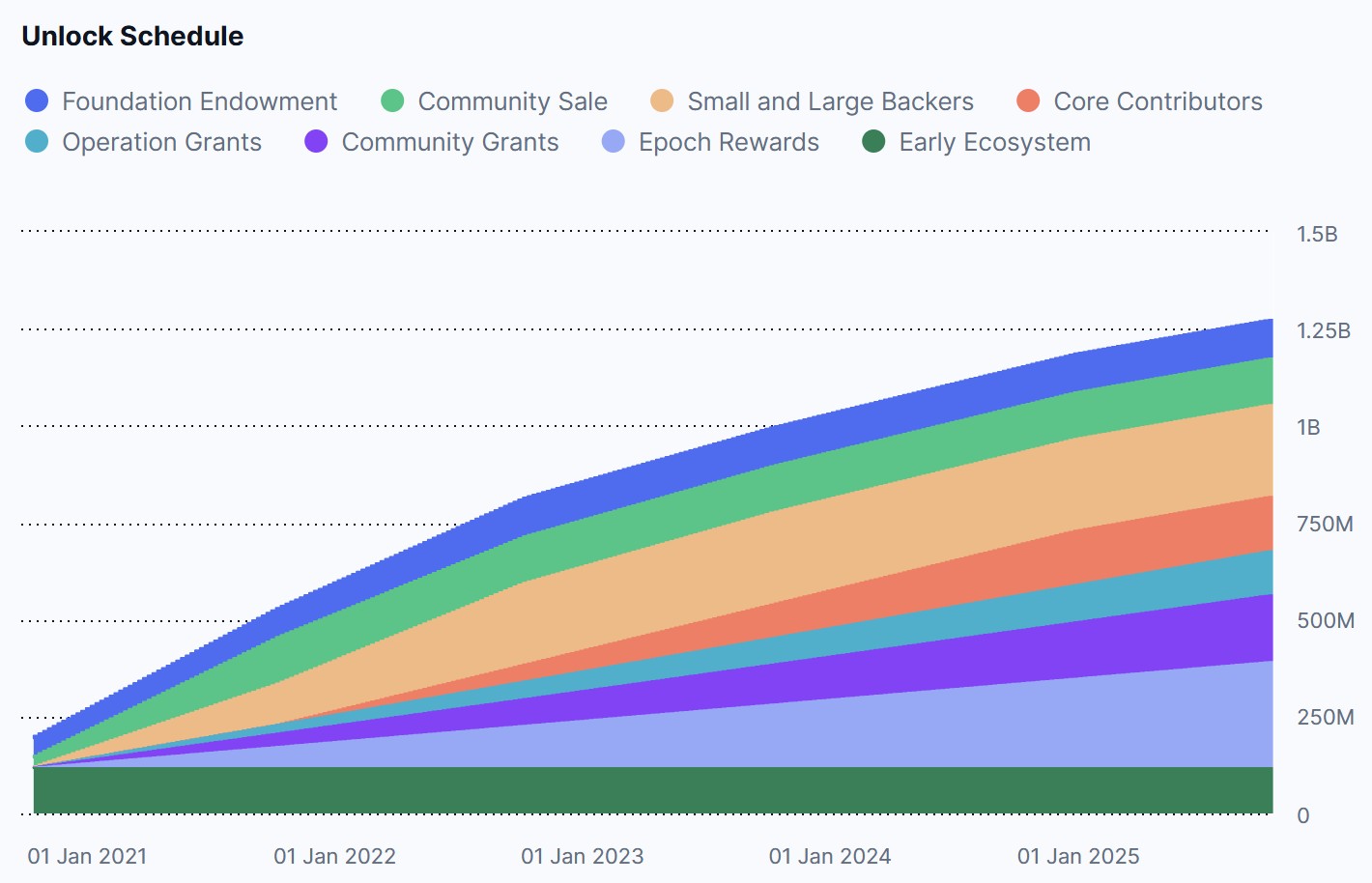The height and width of the screenshot is (883, 1372).
Task: Click the 500M y-axis value
Action: (x=1326, y=620)
